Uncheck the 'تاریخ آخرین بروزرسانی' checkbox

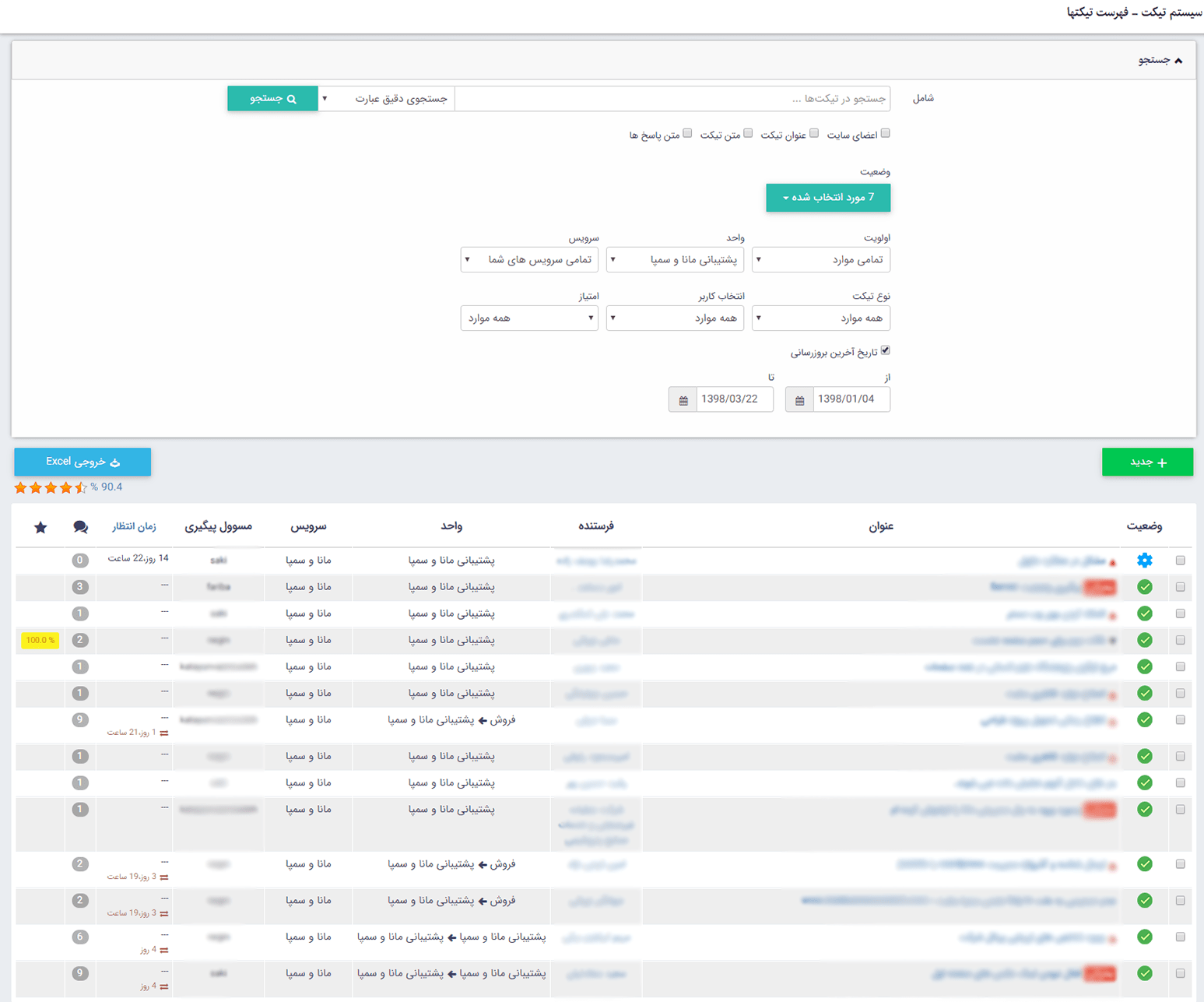coord(885,351)
